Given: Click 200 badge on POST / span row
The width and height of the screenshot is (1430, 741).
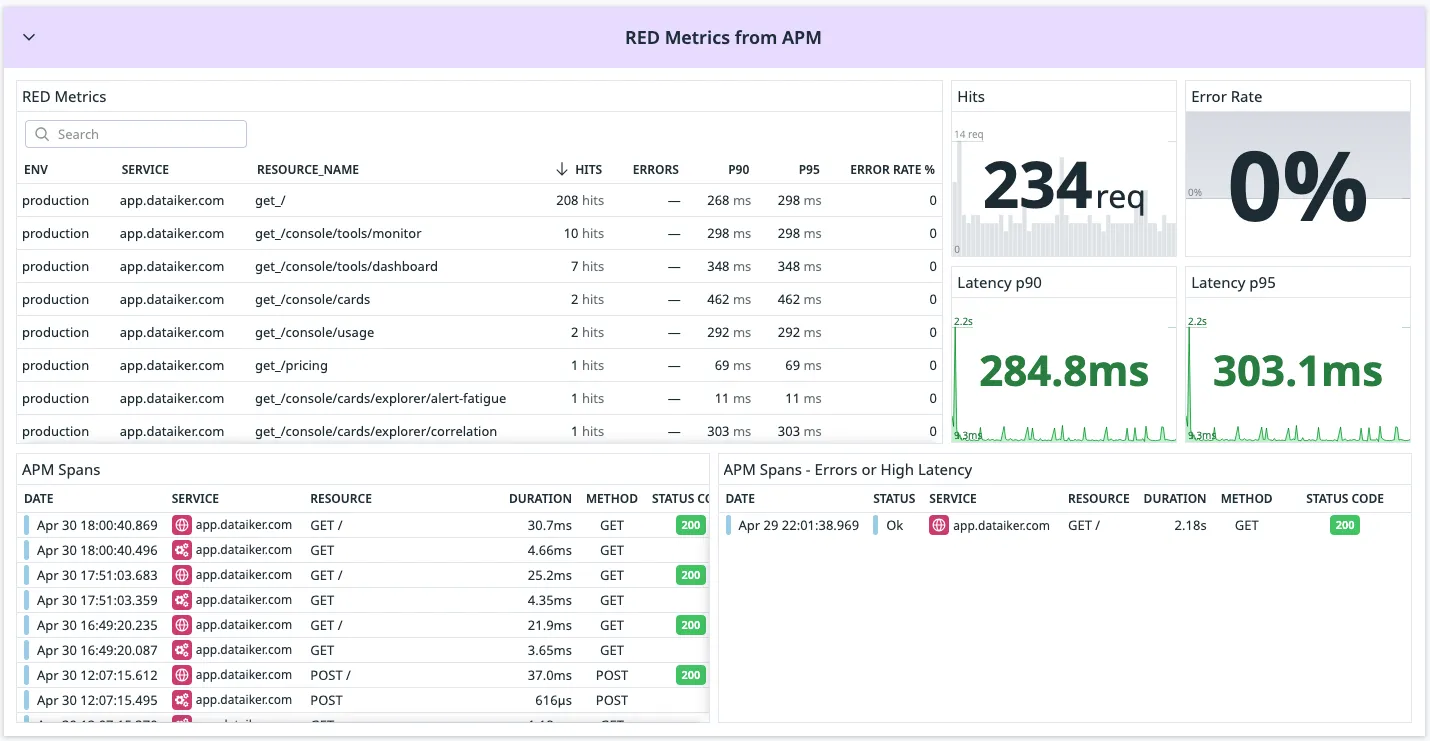Looking at the screenshot, I should coord(690,675).
